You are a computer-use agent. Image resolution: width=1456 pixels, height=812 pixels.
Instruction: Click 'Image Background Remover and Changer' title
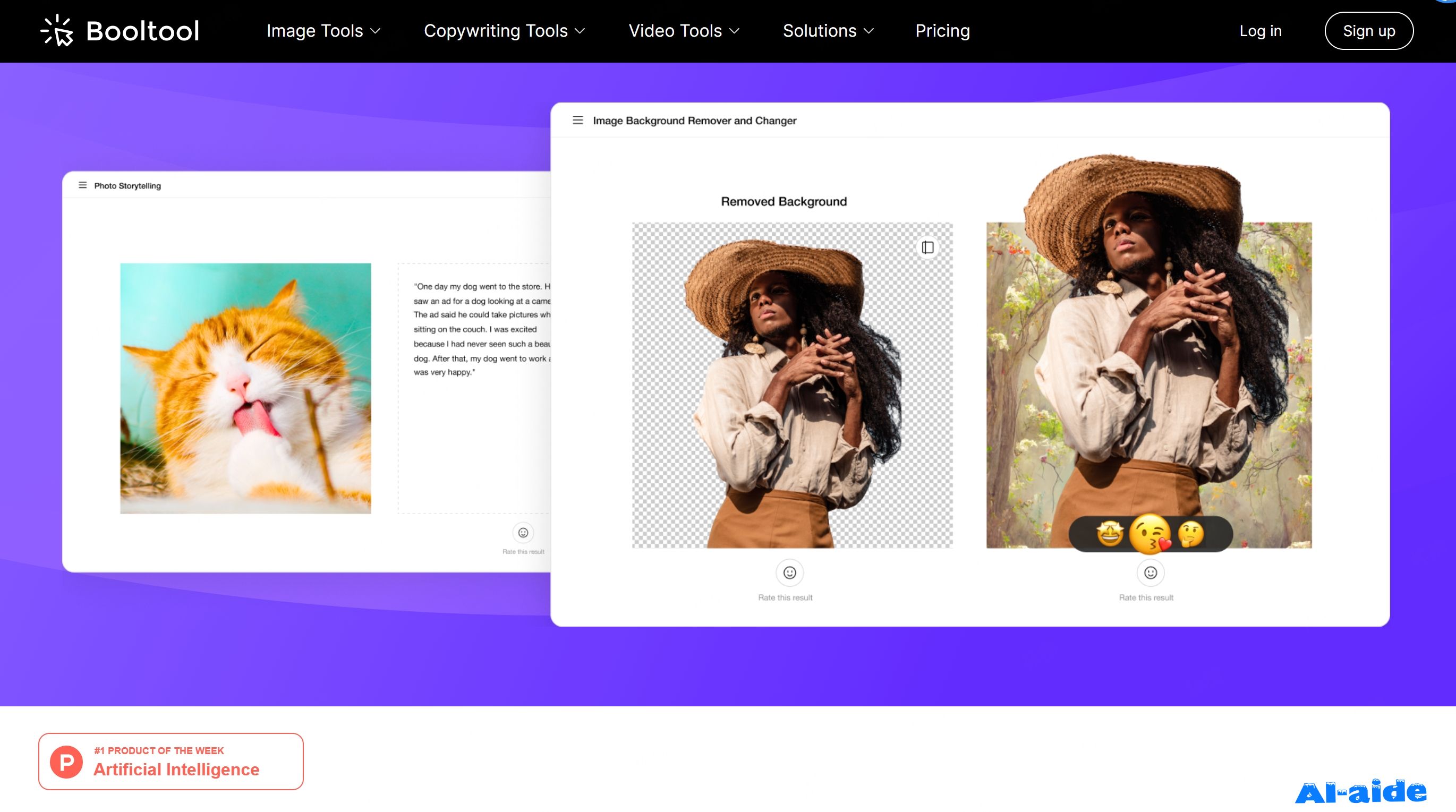point(694,121)
